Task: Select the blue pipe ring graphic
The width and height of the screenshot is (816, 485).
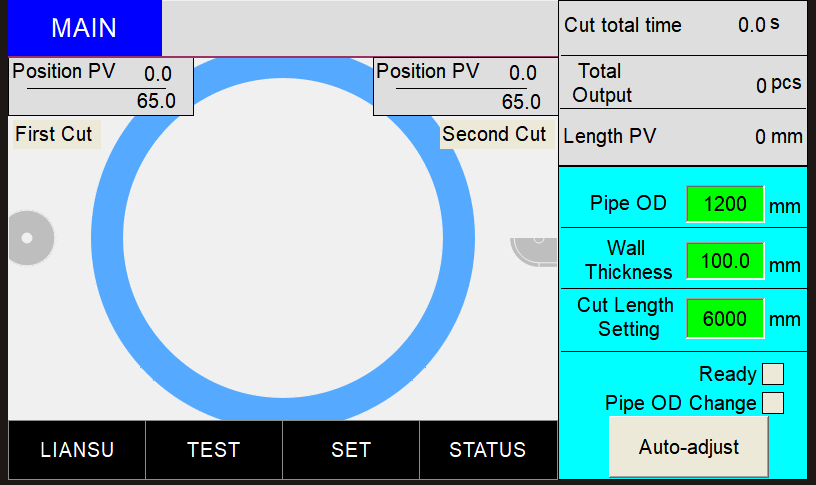Action: tap(283, 238)
